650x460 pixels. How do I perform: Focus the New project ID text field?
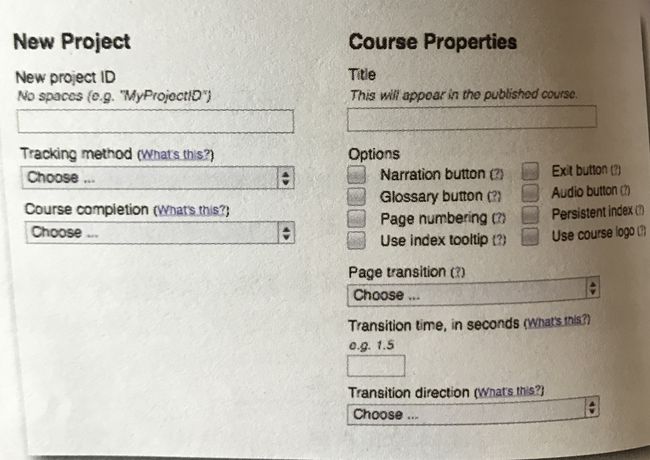coord(155,121)
